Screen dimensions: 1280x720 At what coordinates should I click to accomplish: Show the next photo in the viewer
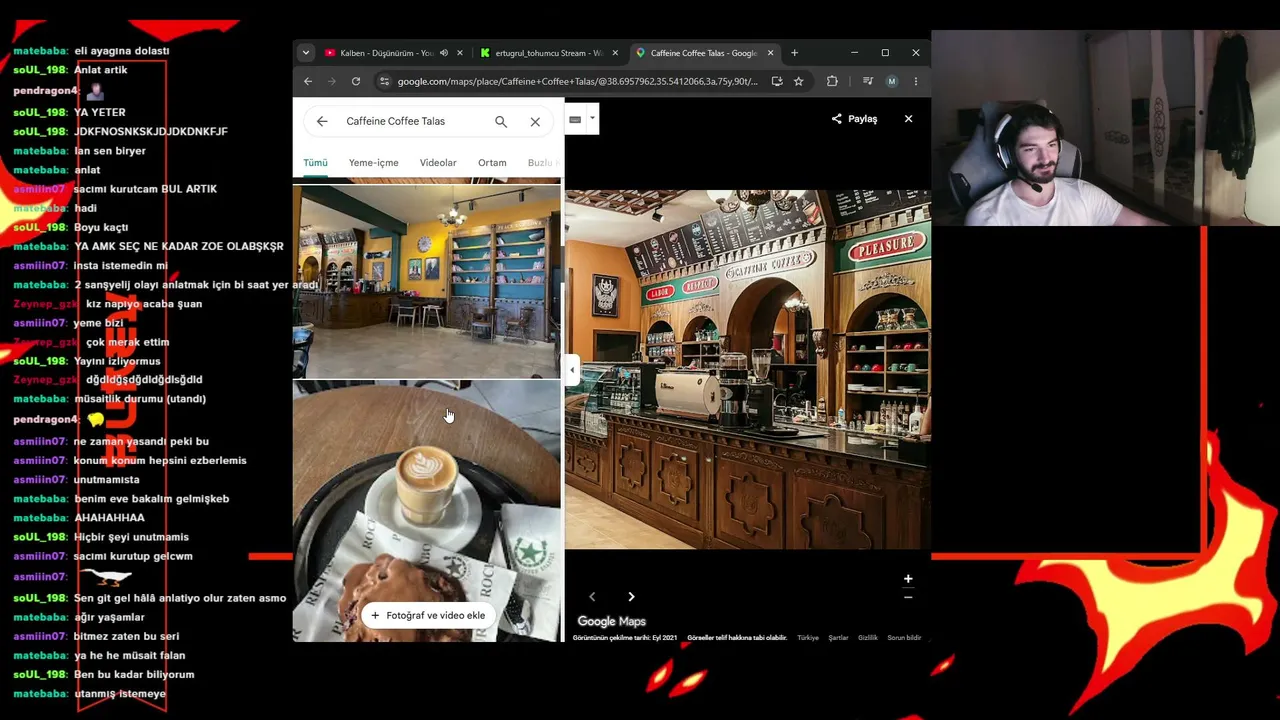(x=631, y=597)
